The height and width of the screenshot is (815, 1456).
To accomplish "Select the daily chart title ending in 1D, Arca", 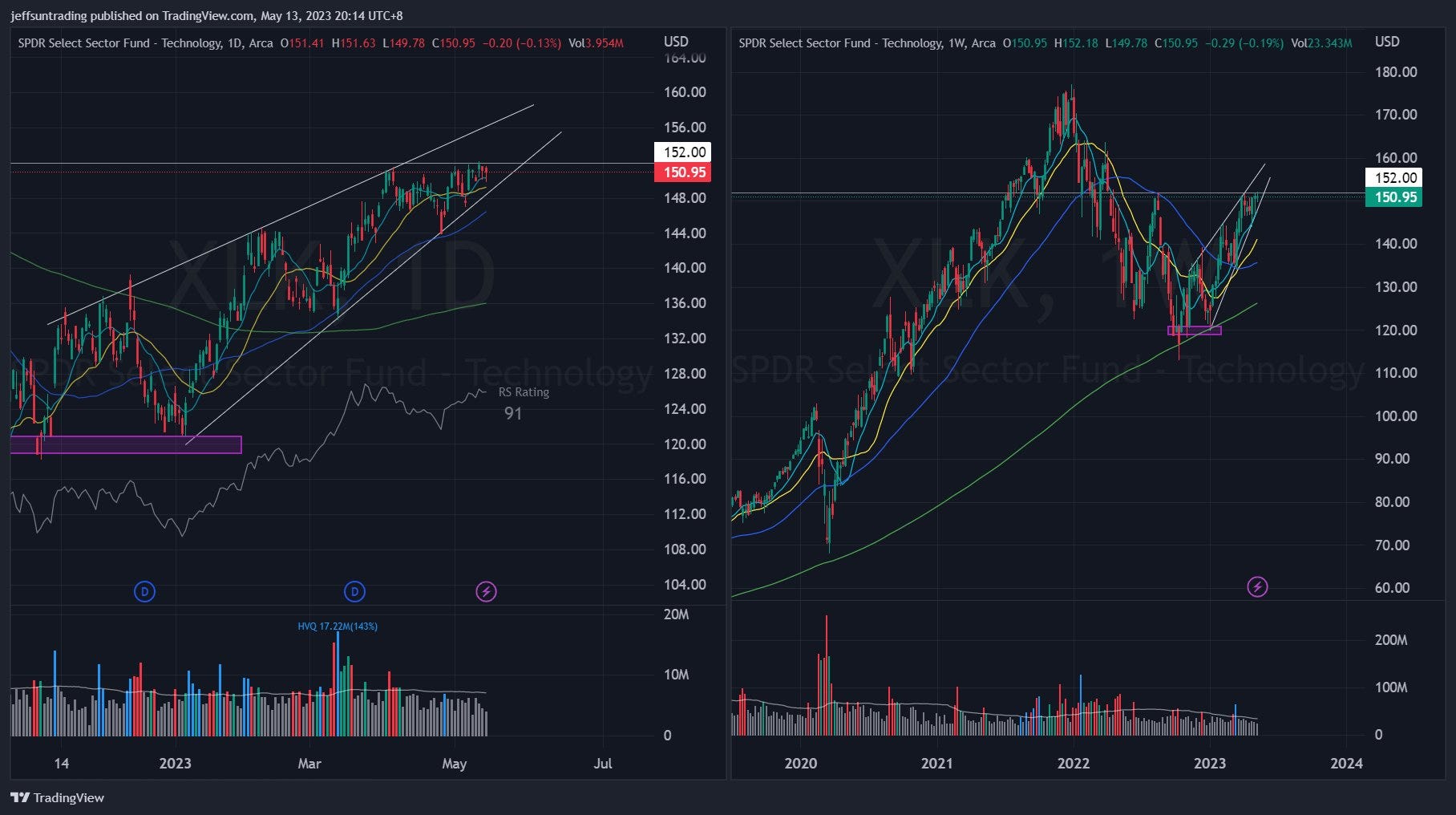I will pos(145,43).
